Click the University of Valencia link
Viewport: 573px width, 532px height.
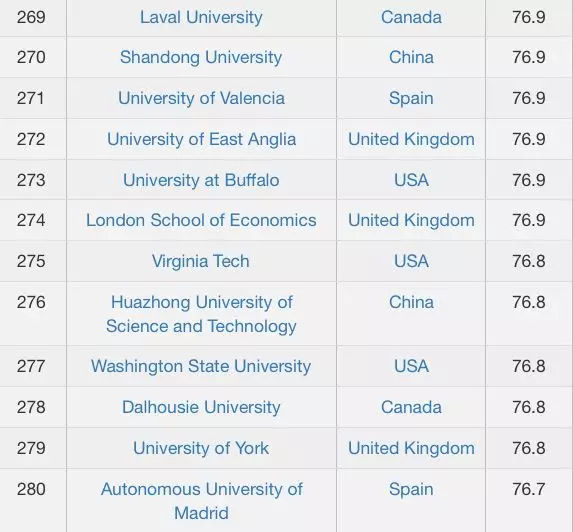[201, 98]
